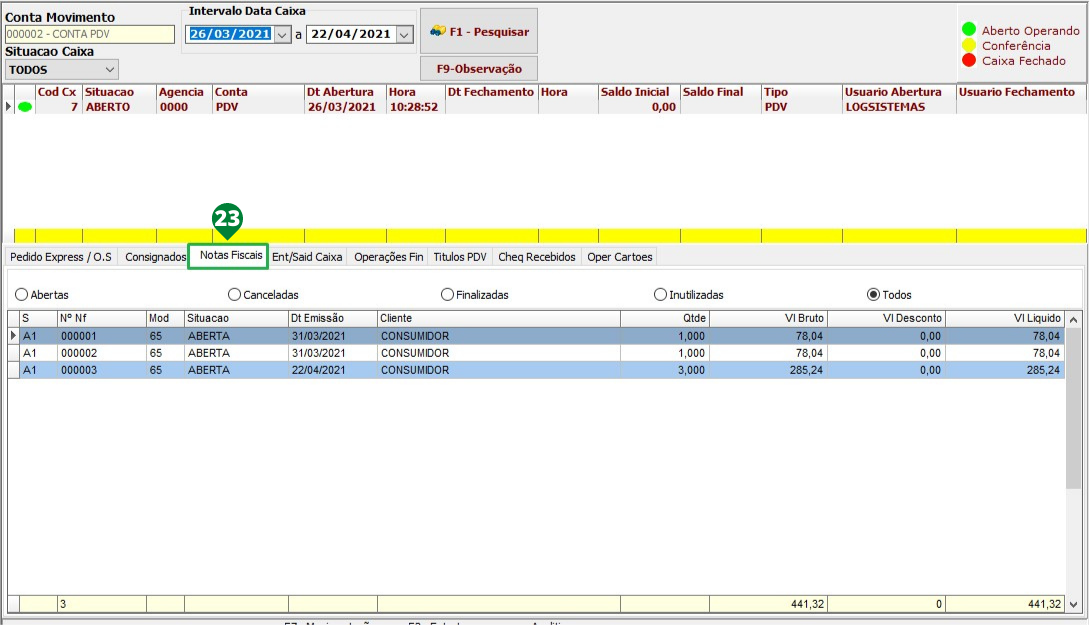
Task: Switch to the Ent/Said Caixa tab
Action: click(x=307, y=257)
